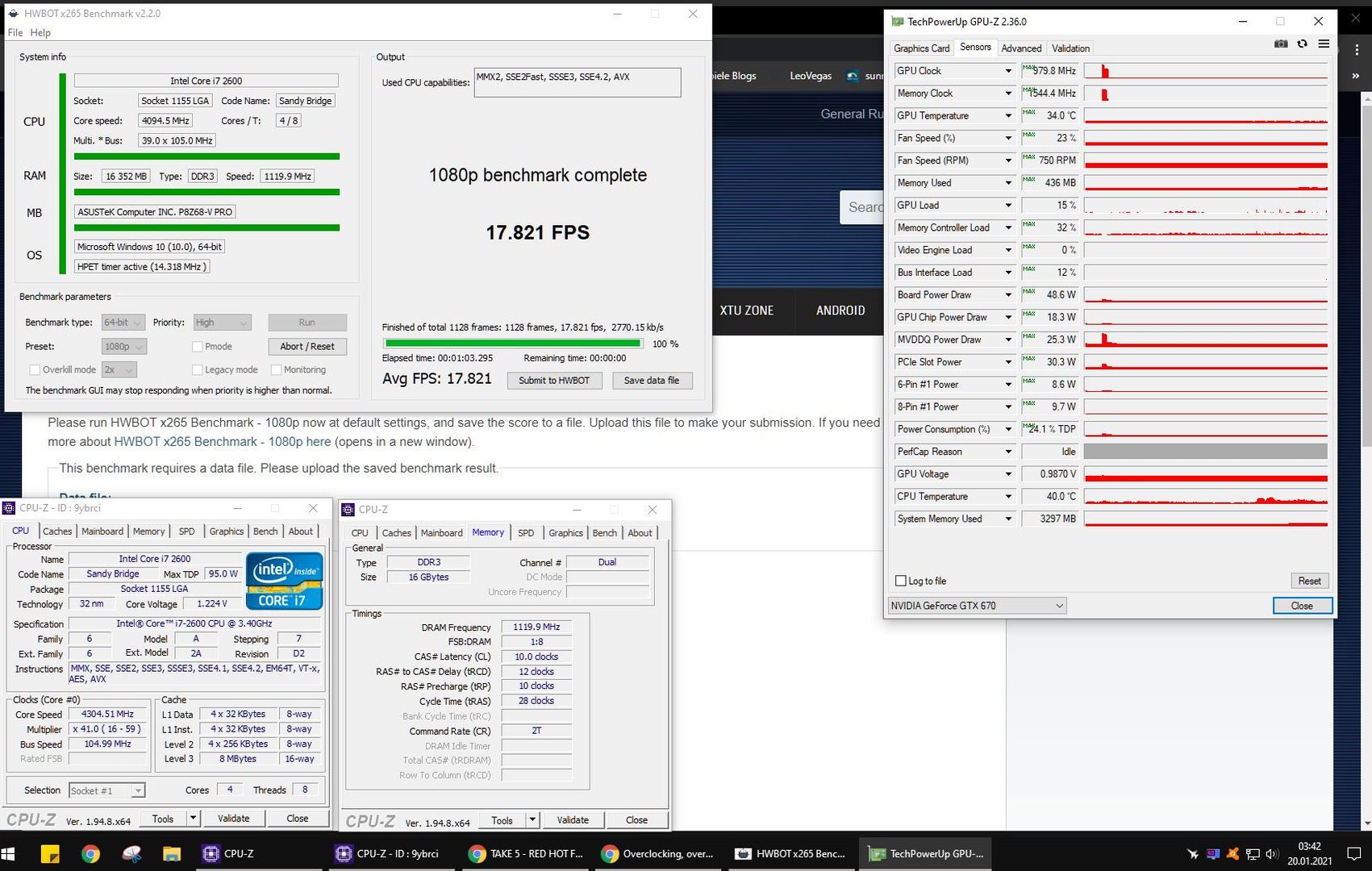Switch to GPU-Z Validation tab
This screenshot has height=871, width=1372.
point(1070,48)
